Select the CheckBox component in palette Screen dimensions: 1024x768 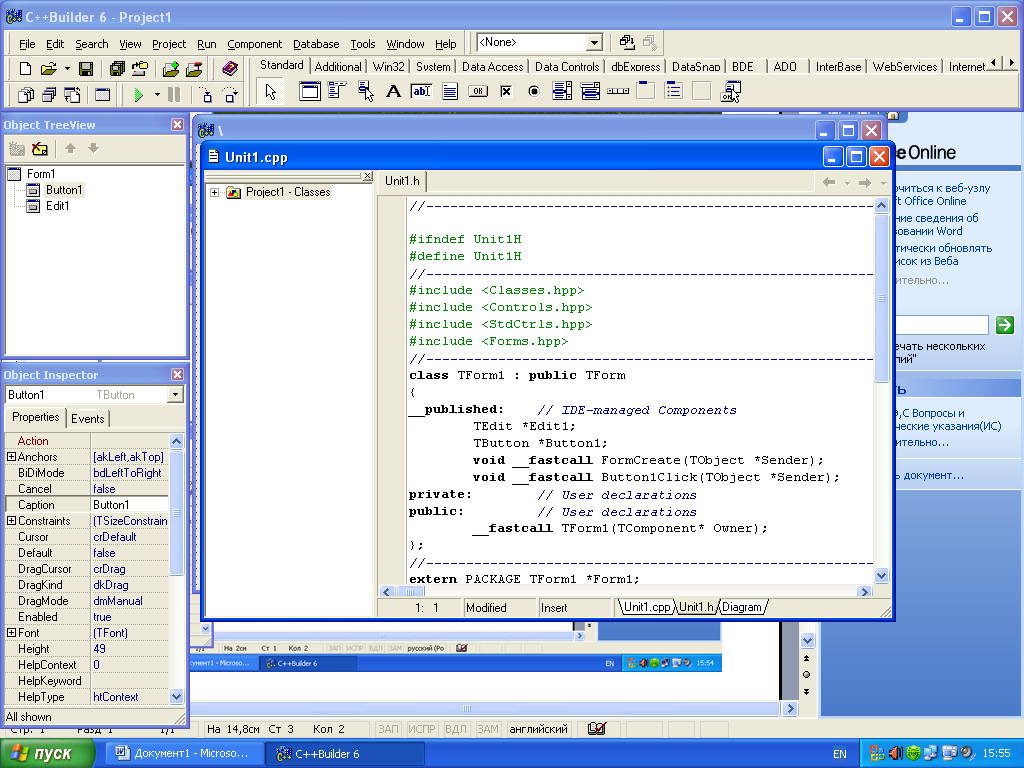click(505, 91)
